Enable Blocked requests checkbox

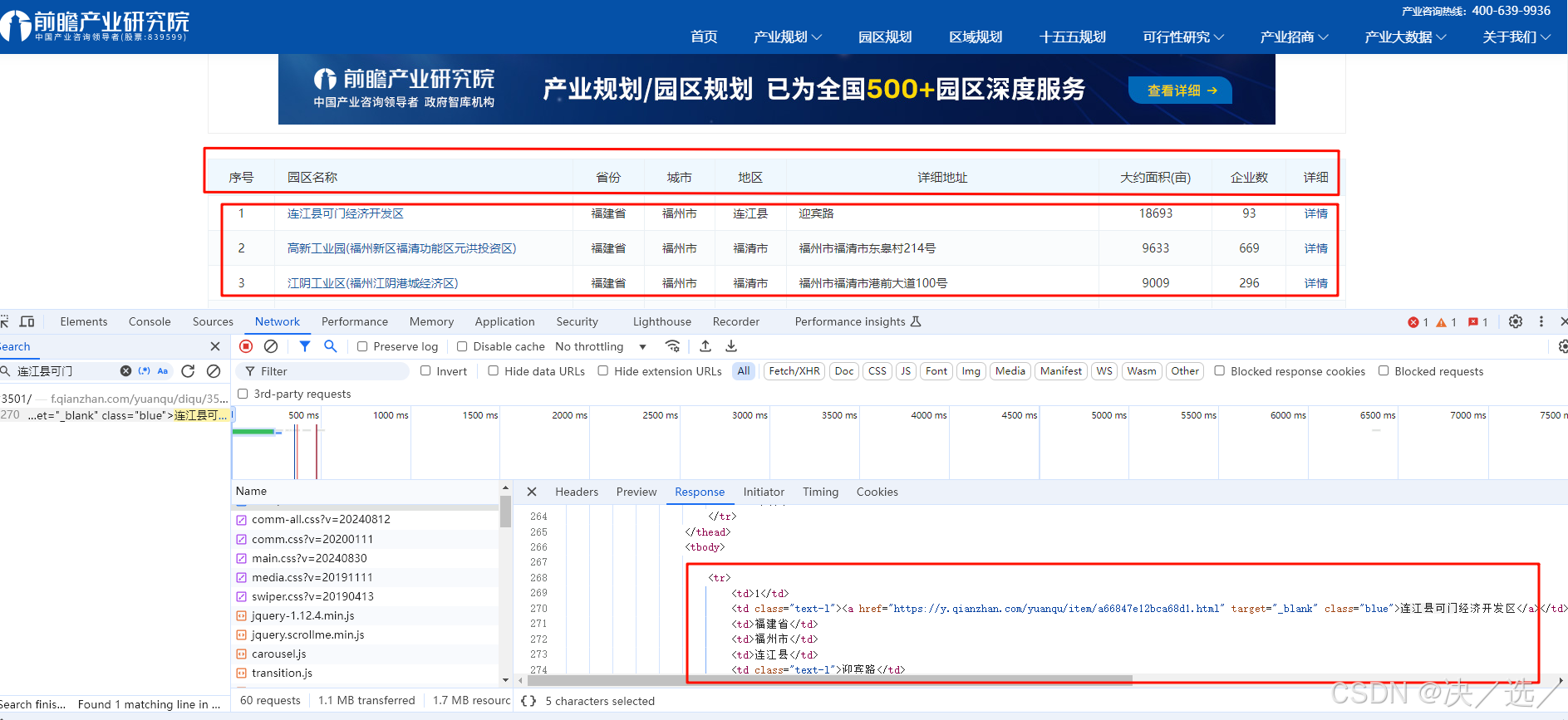point(1384,371)
